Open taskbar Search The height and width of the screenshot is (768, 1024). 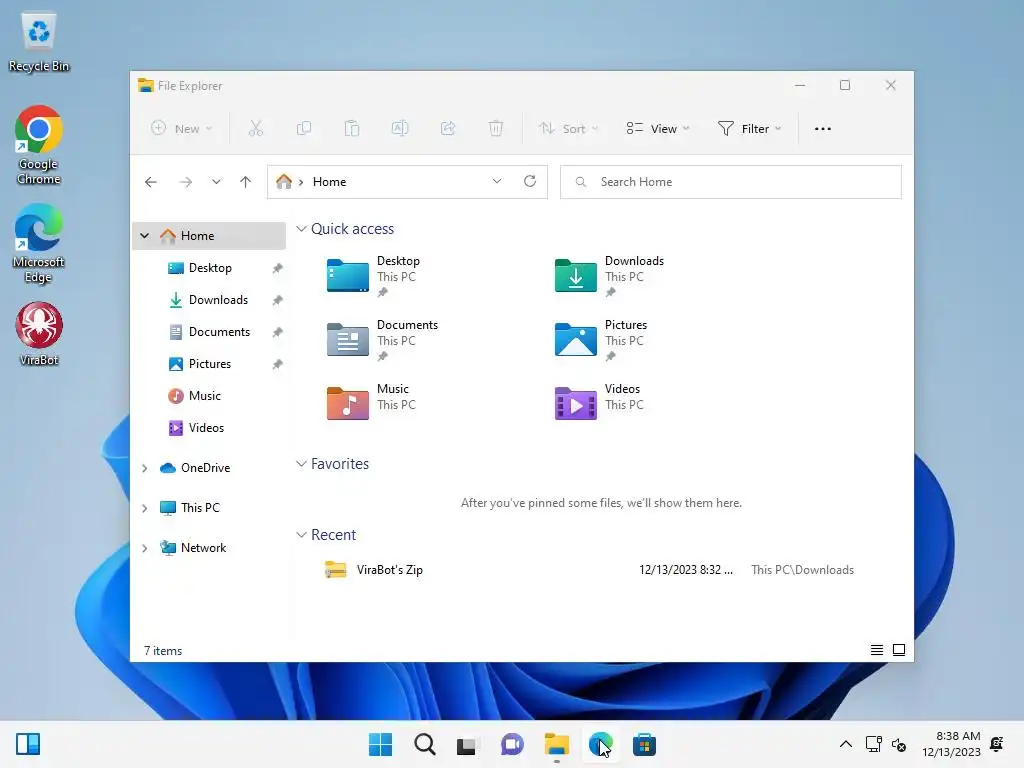(424, 744)
